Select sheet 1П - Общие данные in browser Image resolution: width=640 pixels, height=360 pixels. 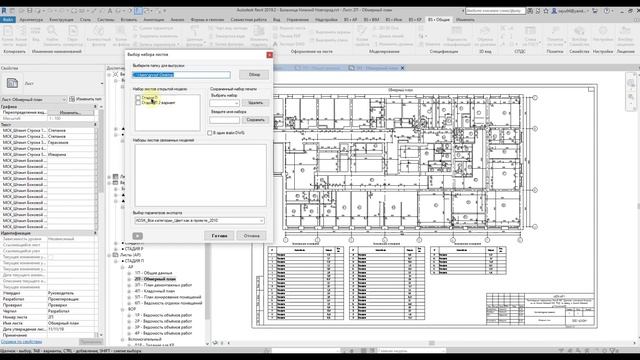pos(153,273)
